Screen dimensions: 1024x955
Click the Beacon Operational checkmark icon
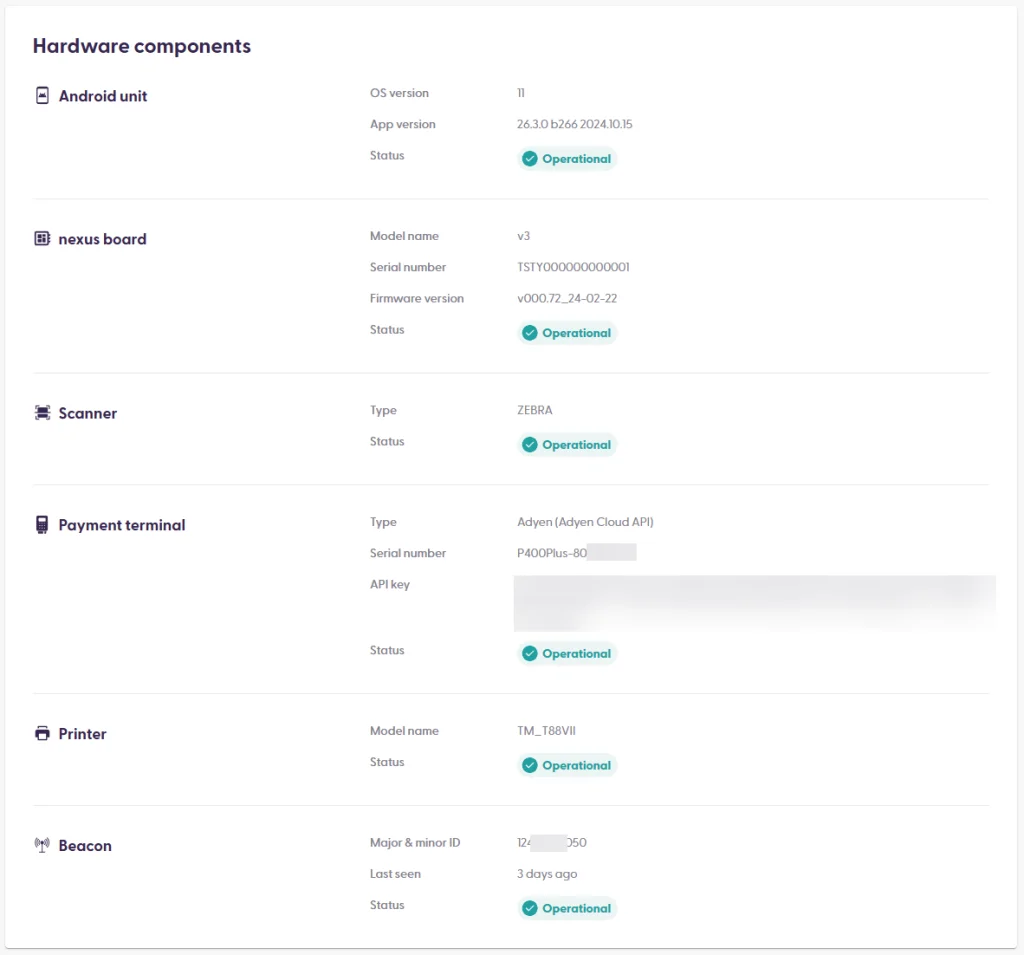pos(530,908)
